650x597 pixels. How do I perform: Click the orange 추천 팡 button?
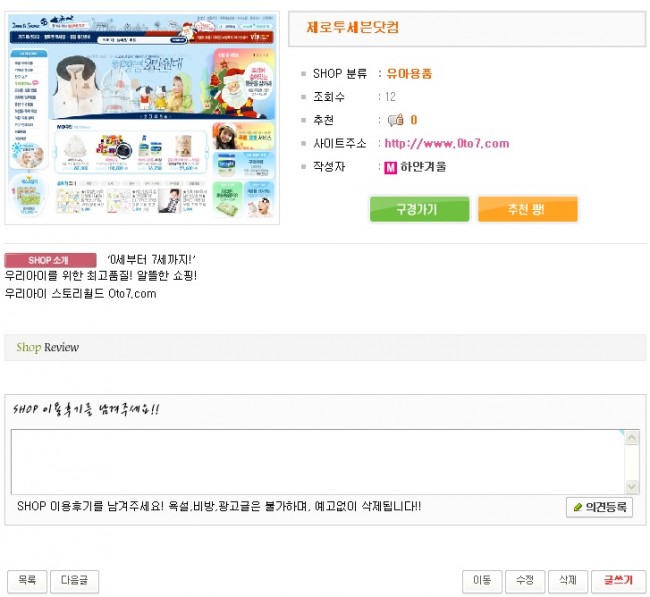pos(527,209)
